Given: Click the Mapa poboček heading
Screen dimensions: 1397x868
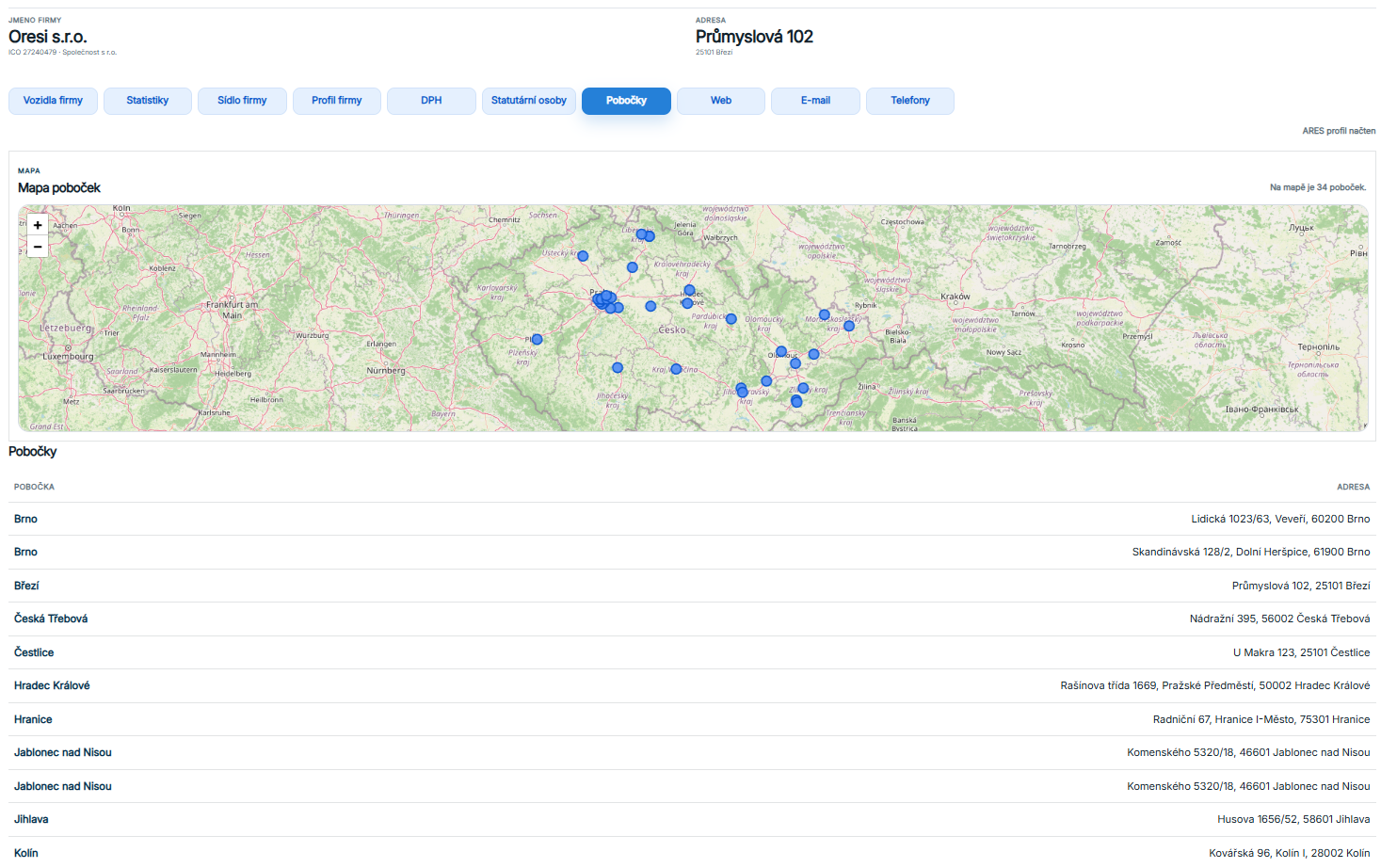Looking at the screenshot, I should pos(59,188).
